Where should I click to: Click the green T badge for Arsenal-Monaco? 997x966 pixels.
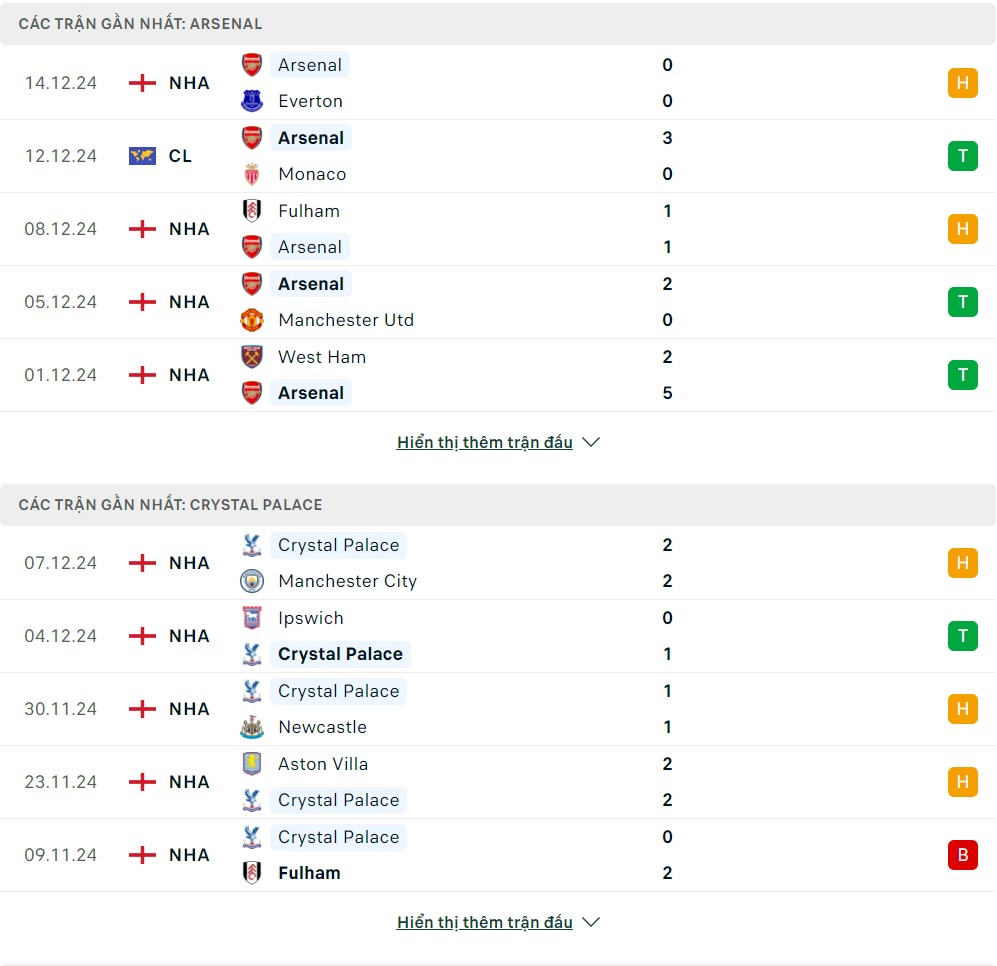coord(962,156)
